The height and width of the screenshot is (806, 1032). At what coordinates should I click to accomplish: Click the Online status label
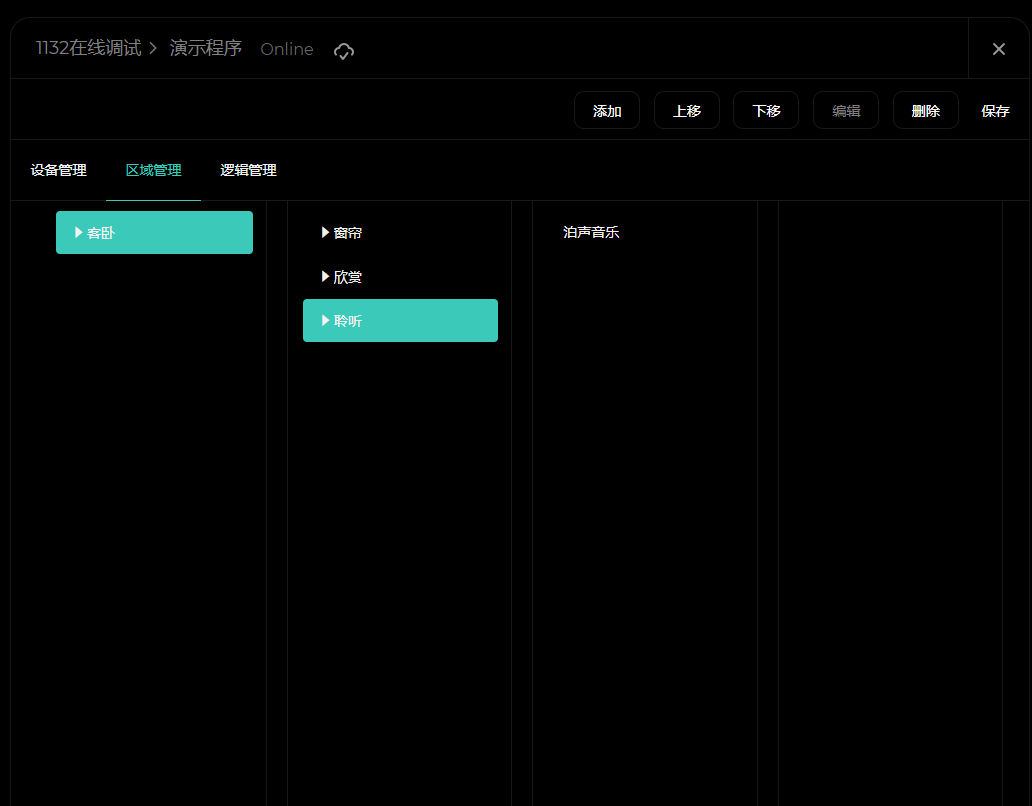[287, 49]
